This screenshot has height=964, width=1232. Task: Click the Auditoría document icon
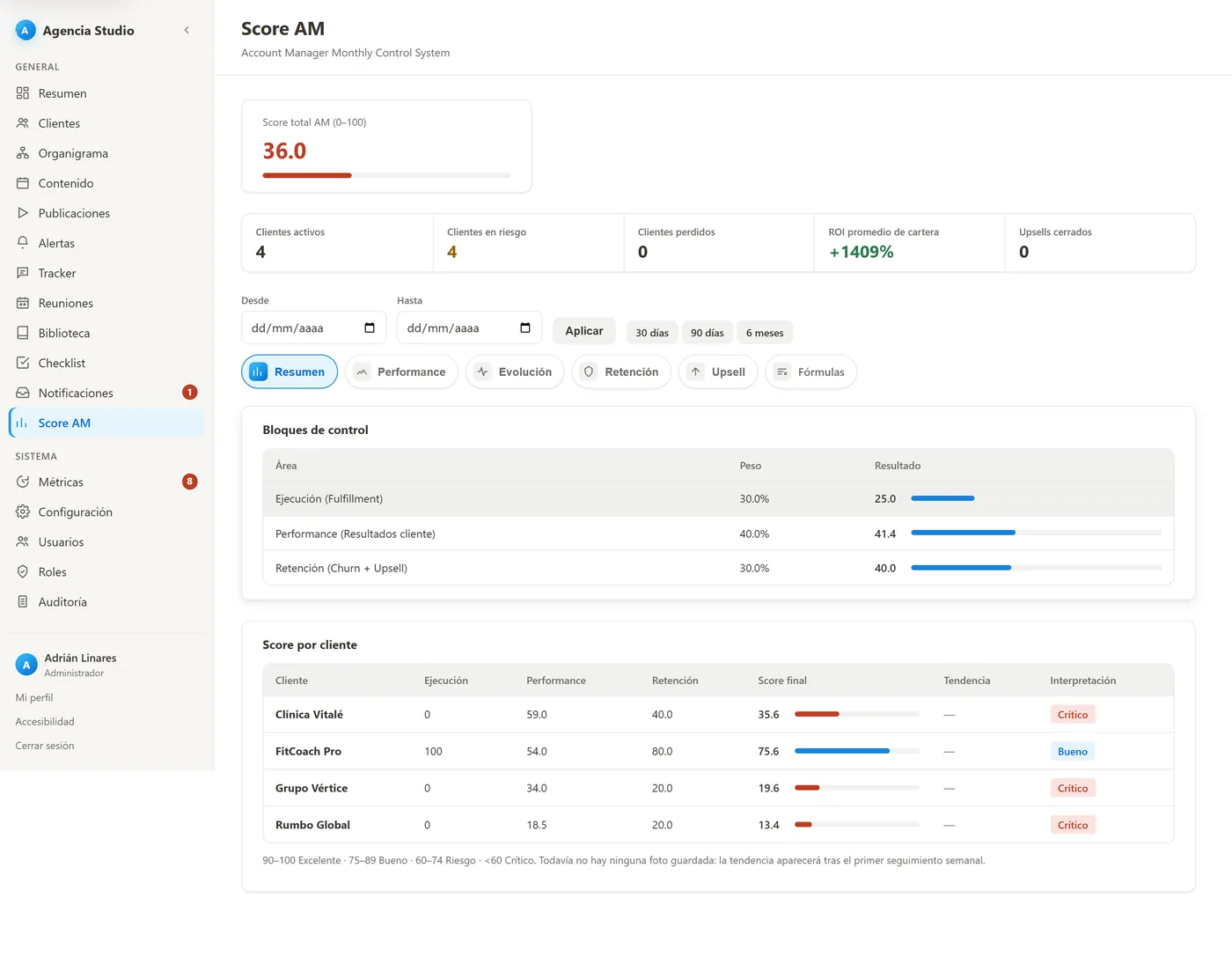pos(23,601)
